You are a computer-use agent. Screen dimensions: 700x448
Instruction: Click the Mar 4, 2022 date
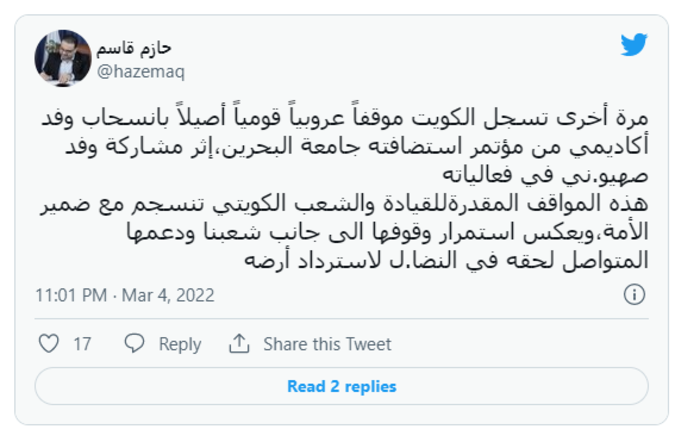click(168, 295)
